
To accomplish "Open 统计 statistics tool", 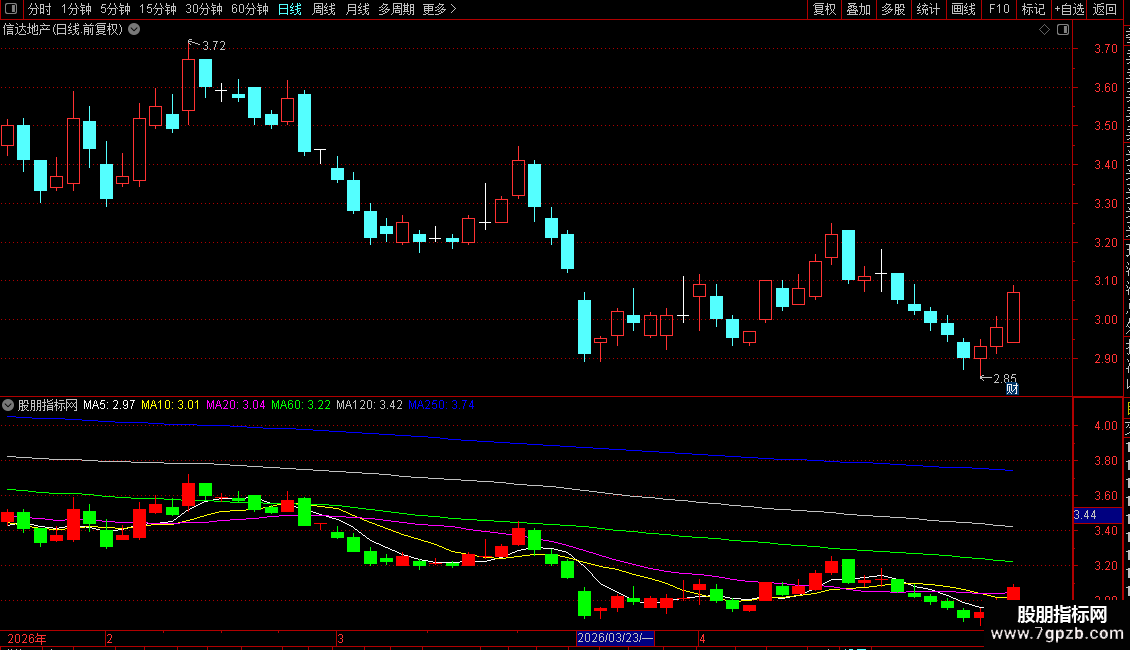I will tap(927, 9).
